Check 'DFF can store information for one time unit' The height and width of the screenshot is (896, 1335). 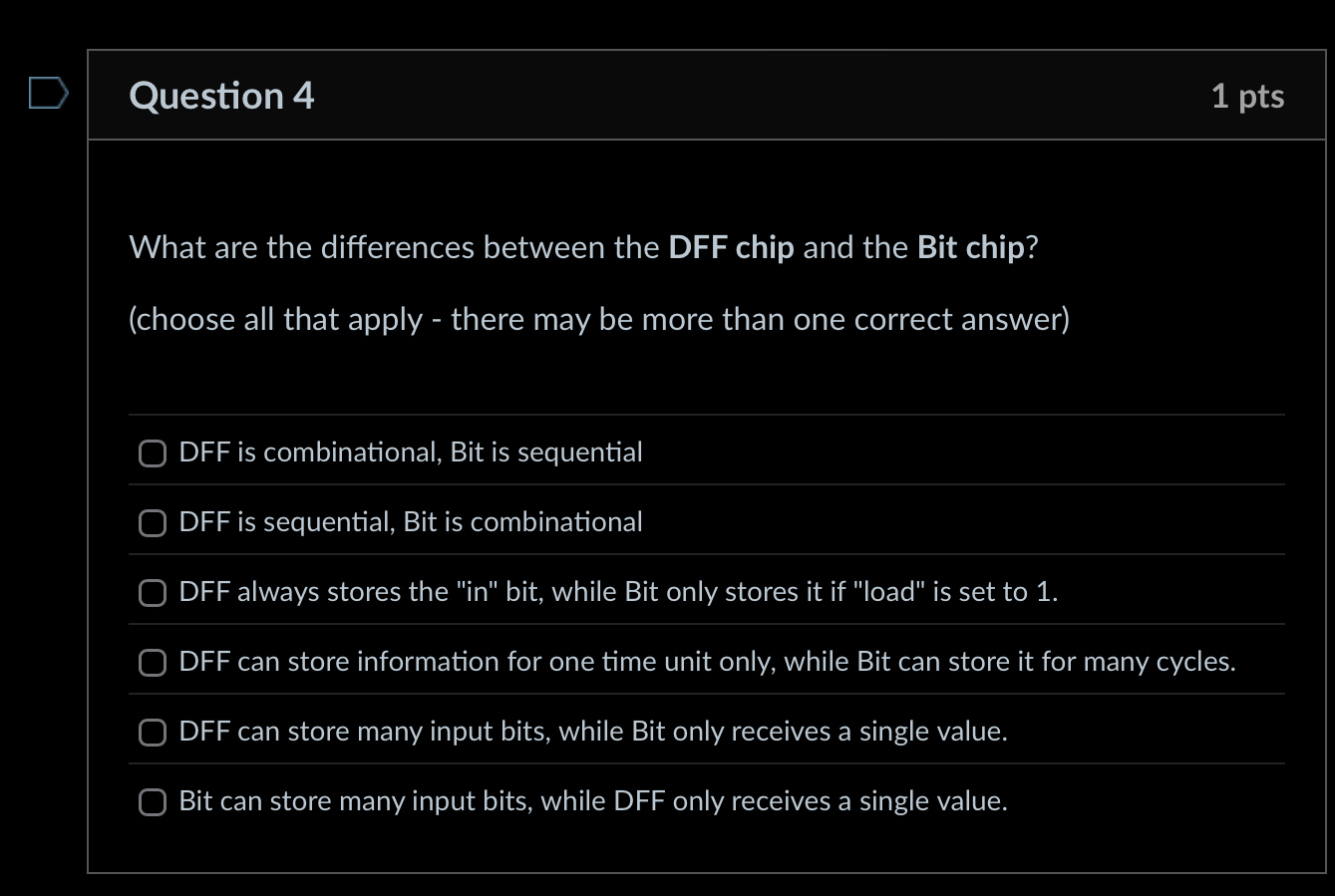tap(152, 662)
